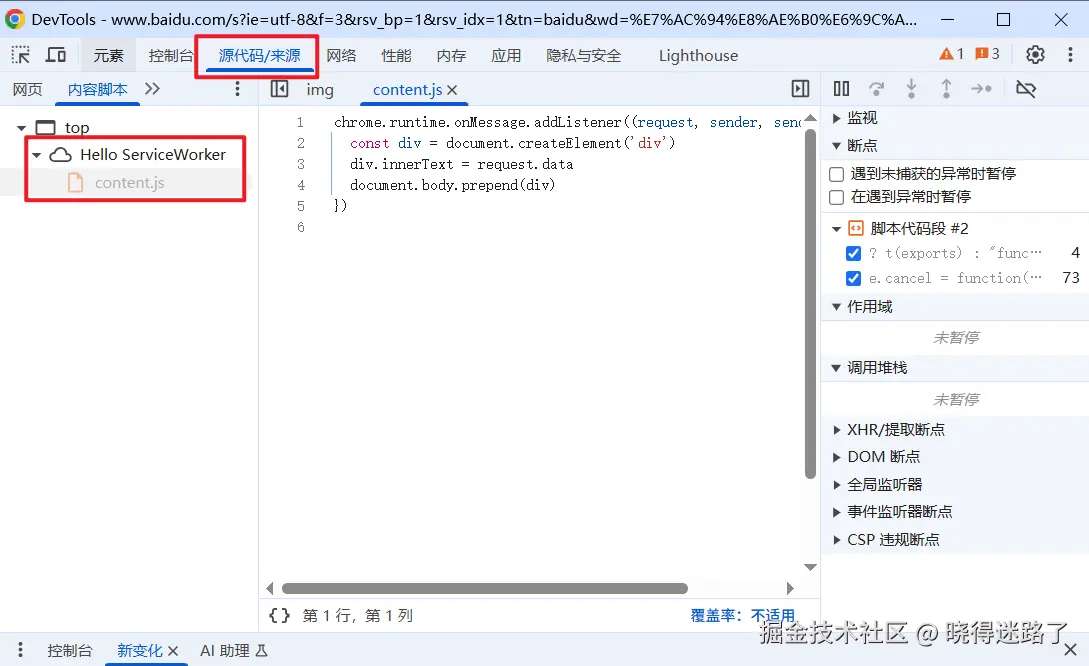Screen dimensions: 1089x666
Task: Show more navigator tabs with the chevron
Action: click(x=152, y=88)
